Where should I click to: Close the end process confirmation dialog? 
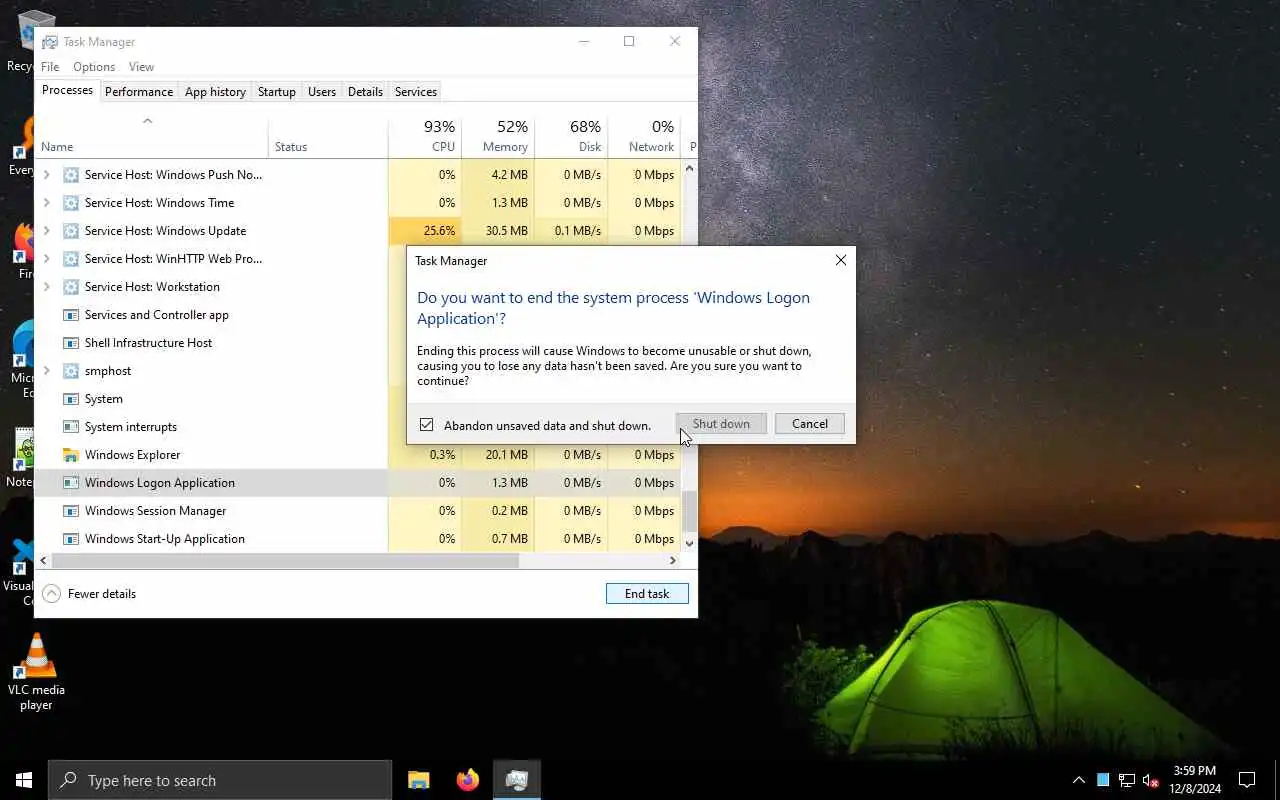(841, 260)
